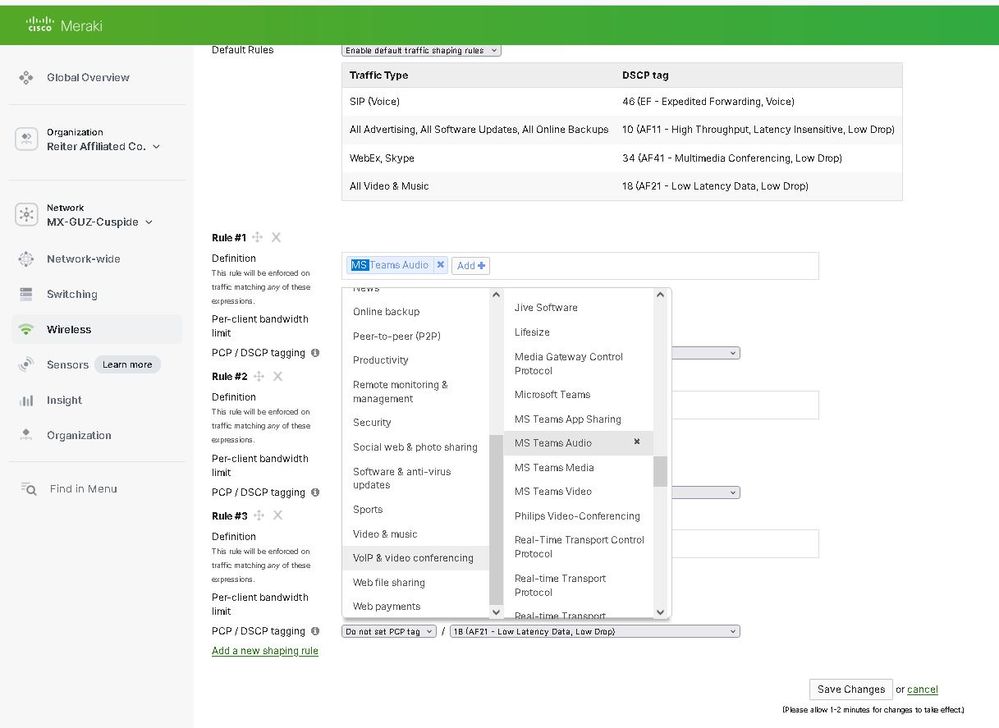Select VoIP & video conferencing category

point(413,558)
